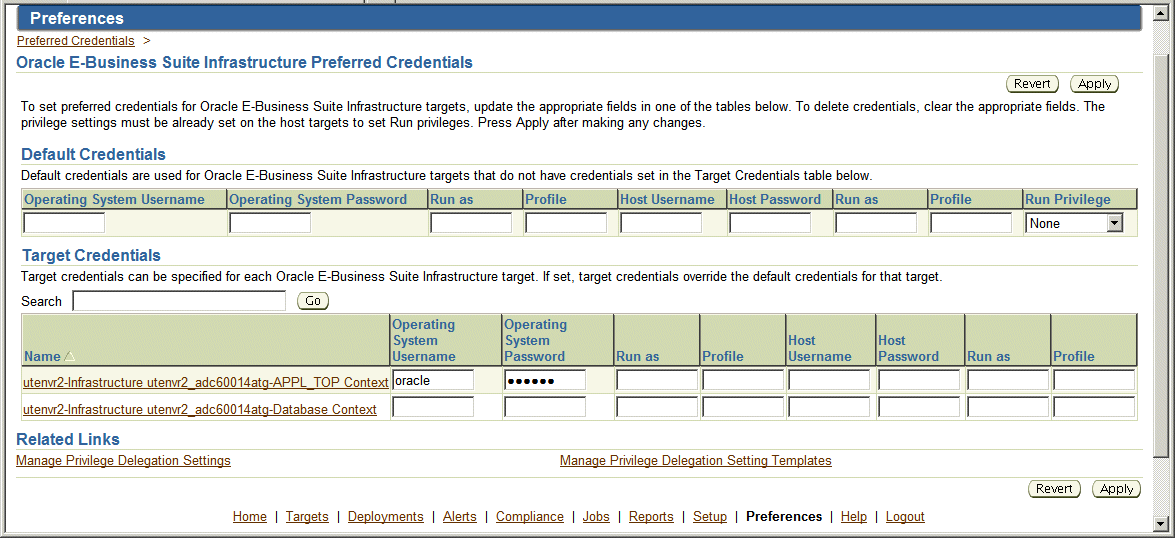Focus Default Host Username field
1175x538 pixels.
661,223
